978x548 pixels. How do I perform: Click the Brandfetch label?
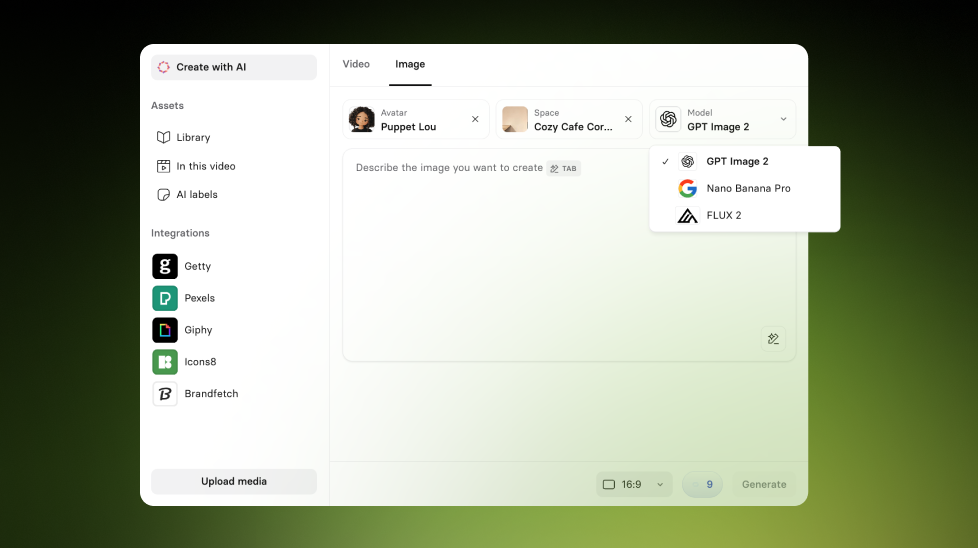point(211,394)
